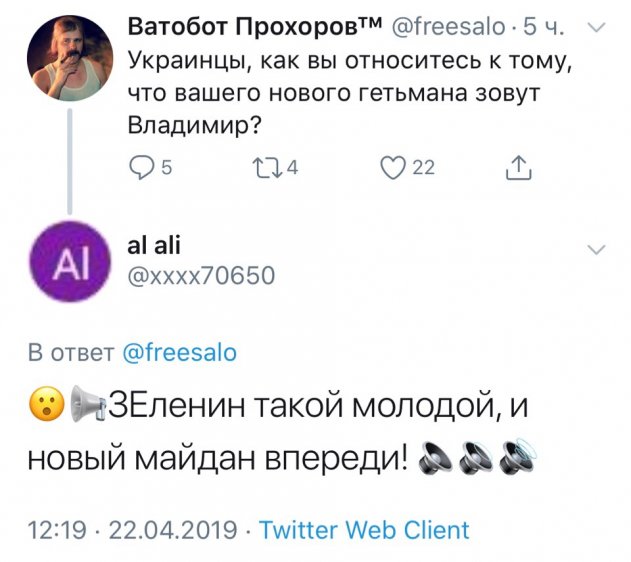The image size is (631, 562).
Task: Open the purple 'Al' avatar of al ali
Action: tap(69, 262)
